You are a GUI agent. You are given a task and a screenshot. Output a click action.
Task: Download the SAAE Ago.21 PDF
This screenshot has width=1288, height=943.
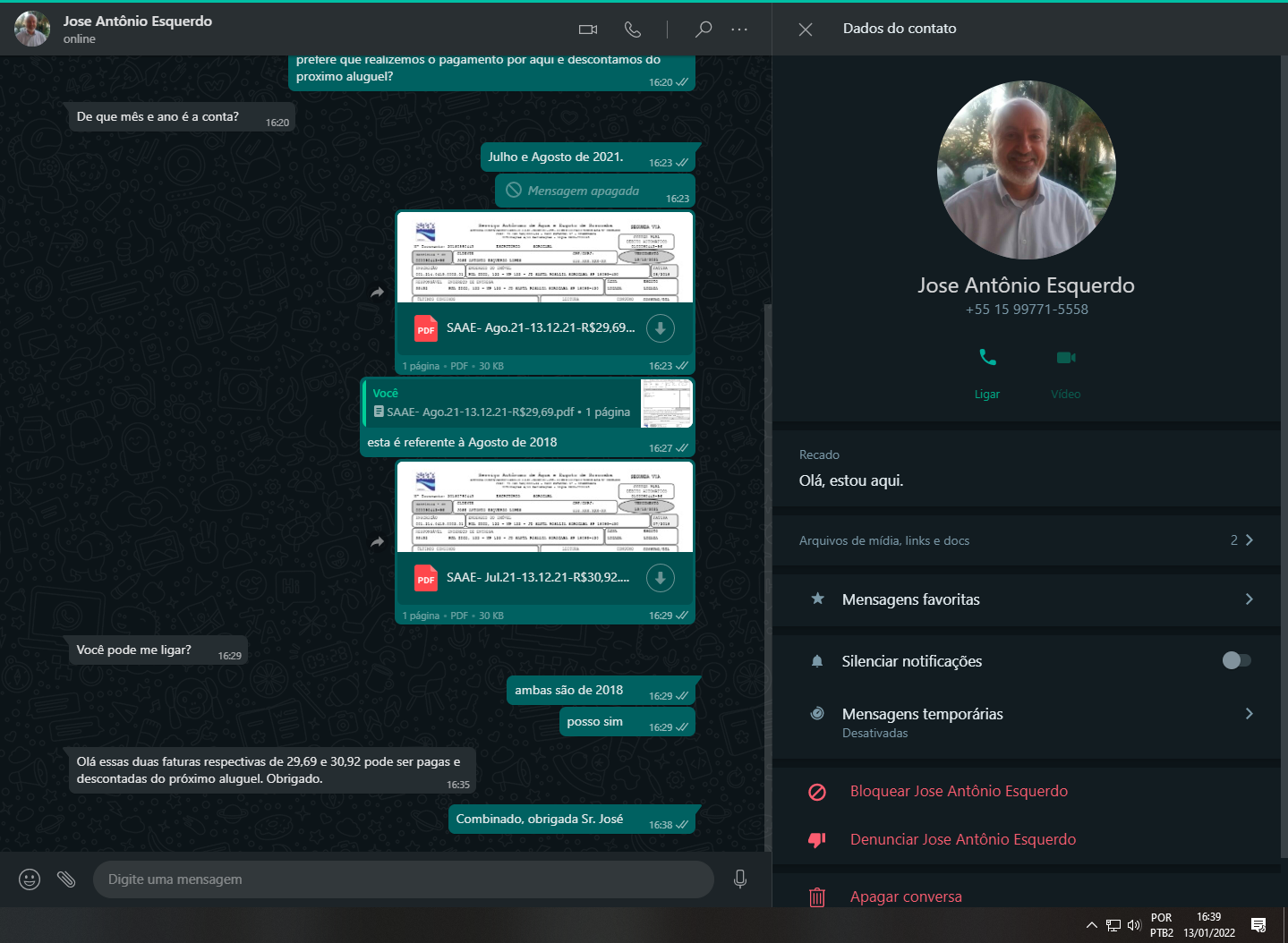point(661,328)
